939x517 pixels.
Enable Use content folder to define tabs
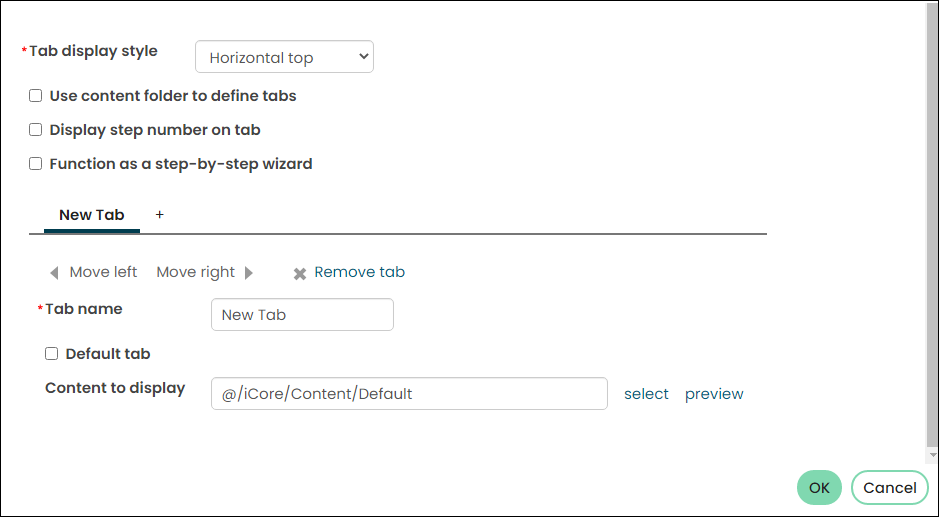click(x=36, y=96)
